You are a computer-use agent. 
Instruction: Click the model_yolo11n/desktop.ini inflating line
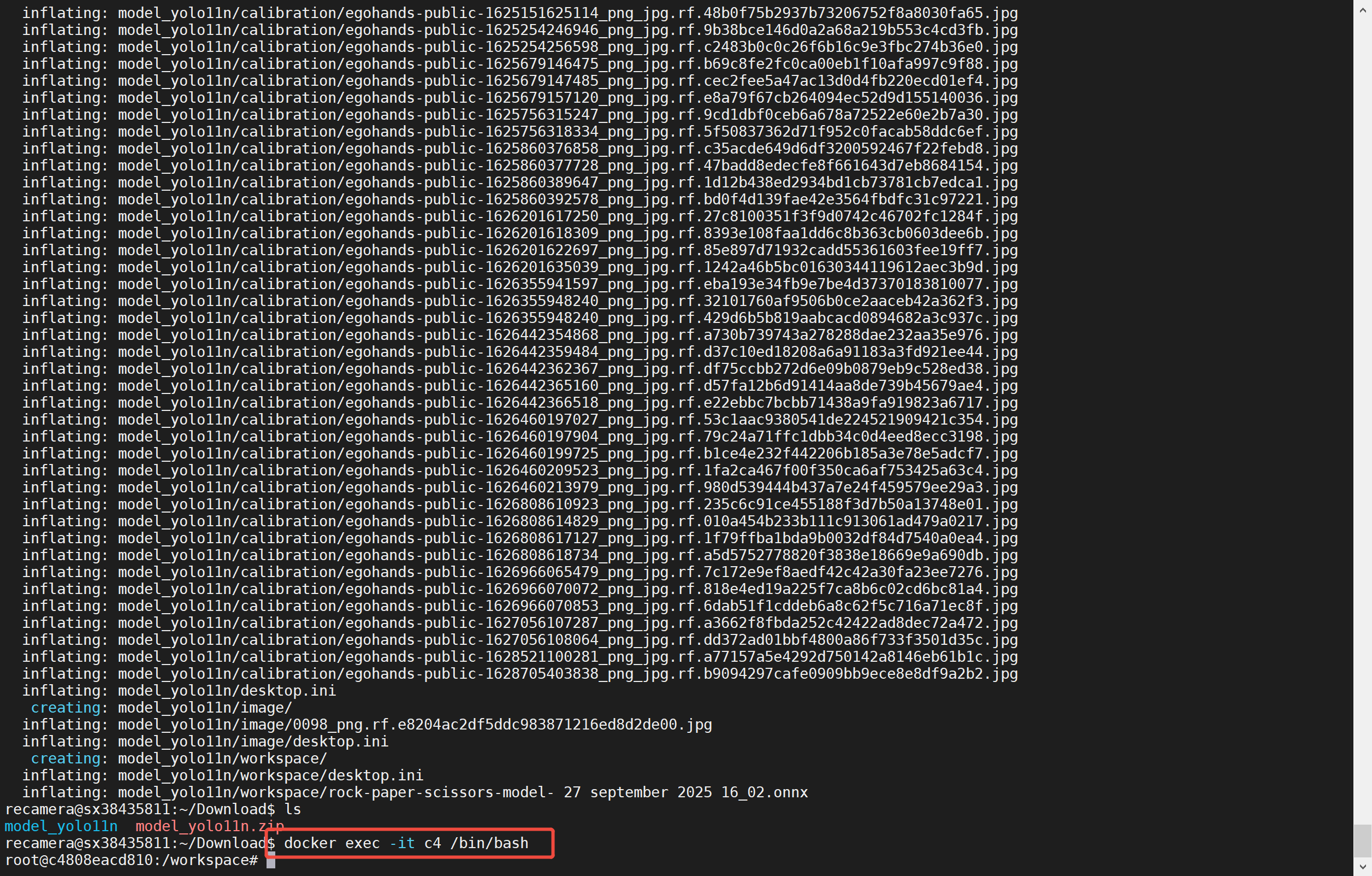226,690
